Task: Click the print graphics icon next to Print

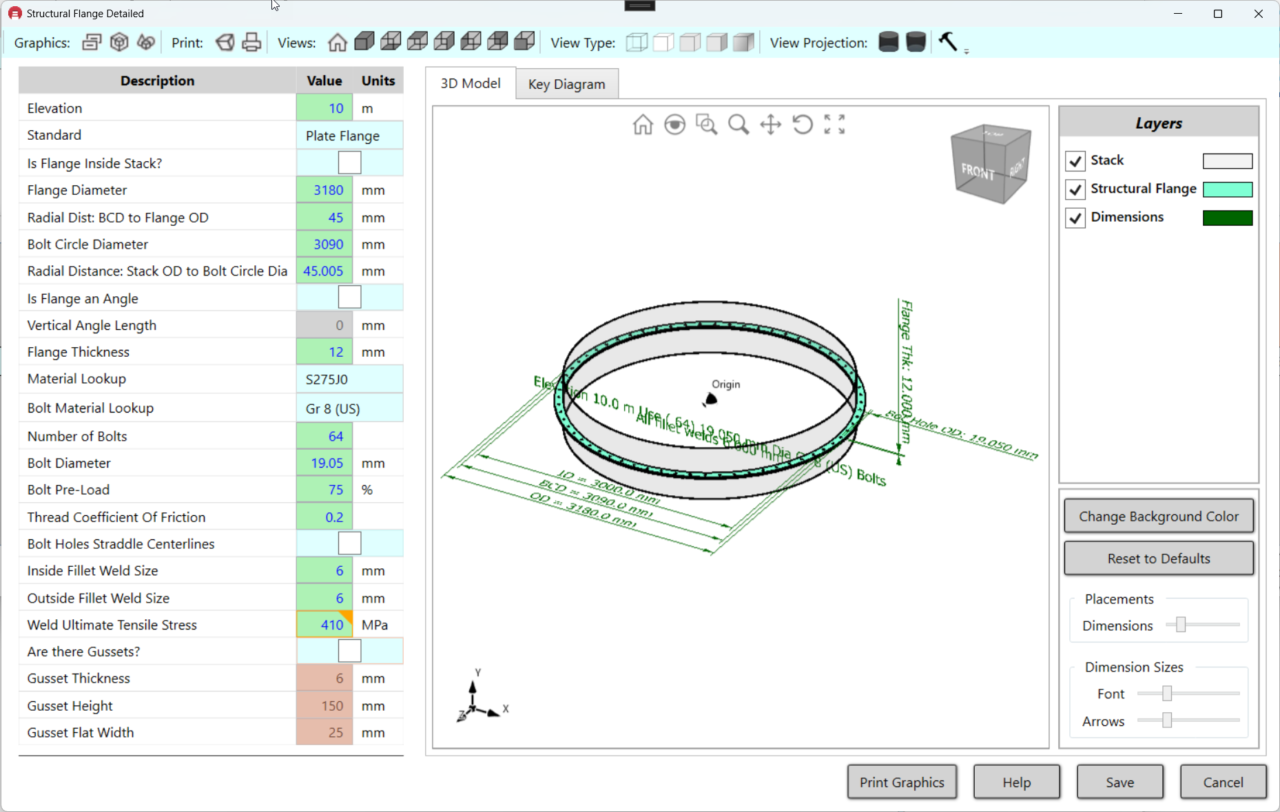Action: (224, 41)
